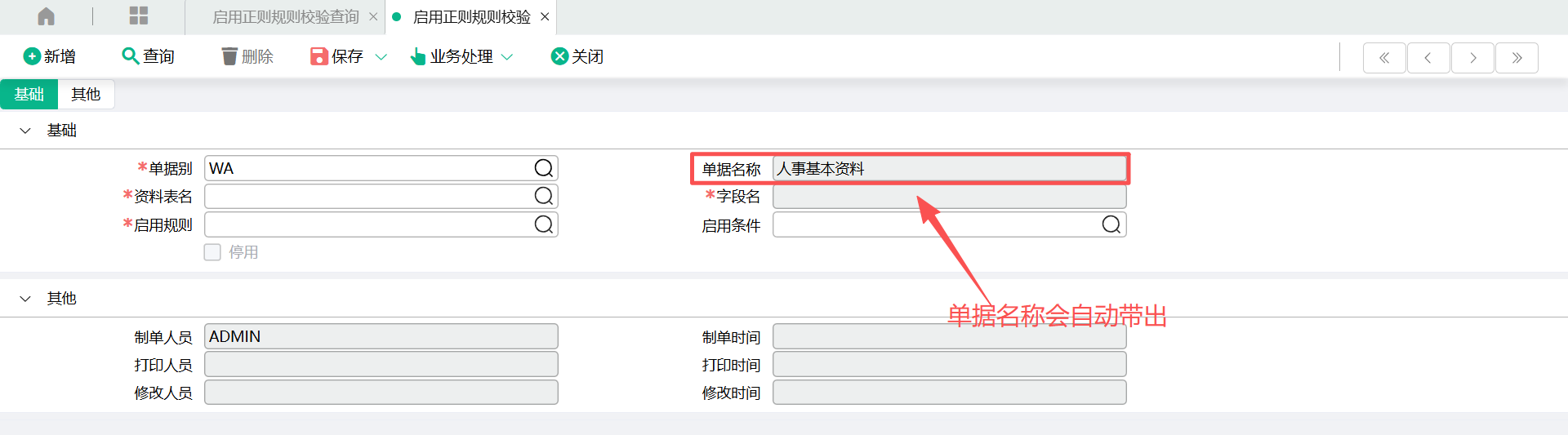Switch to 启用正则规则校验查询 tab
The height and width of the screenshot is (435, 1568).
[285, 17]
